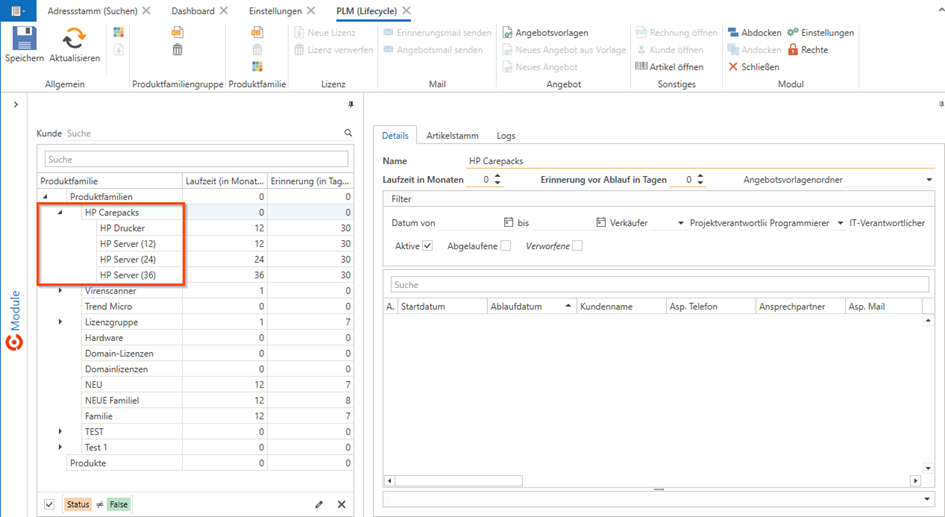Expand the Virenscanner tree node
Image resolution: width=945 pixels, height=517 pixels.
point(60,291)
